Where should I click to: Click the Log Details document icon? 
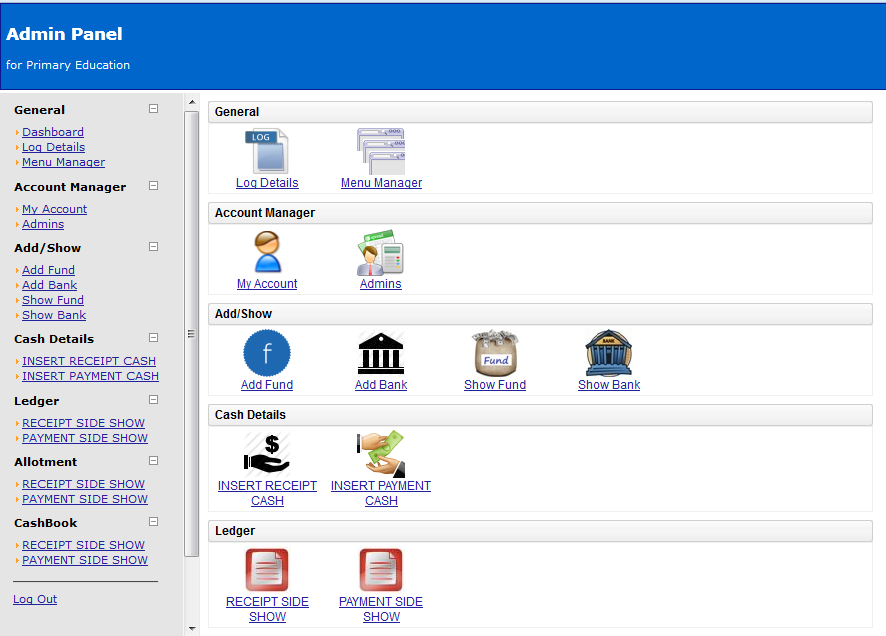(x=267, y=152)
